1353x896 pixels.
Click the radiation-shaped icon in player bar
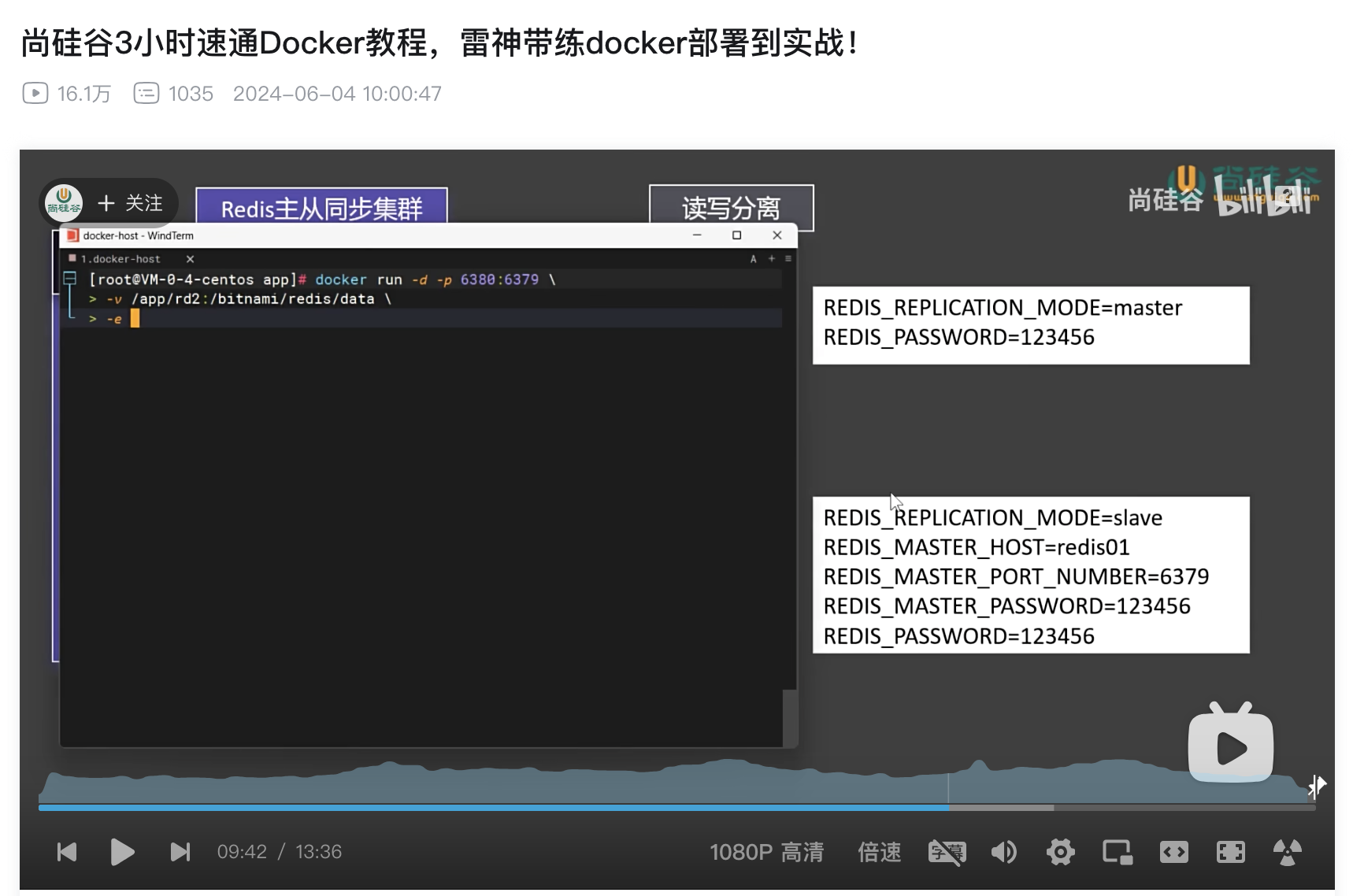1287,852
